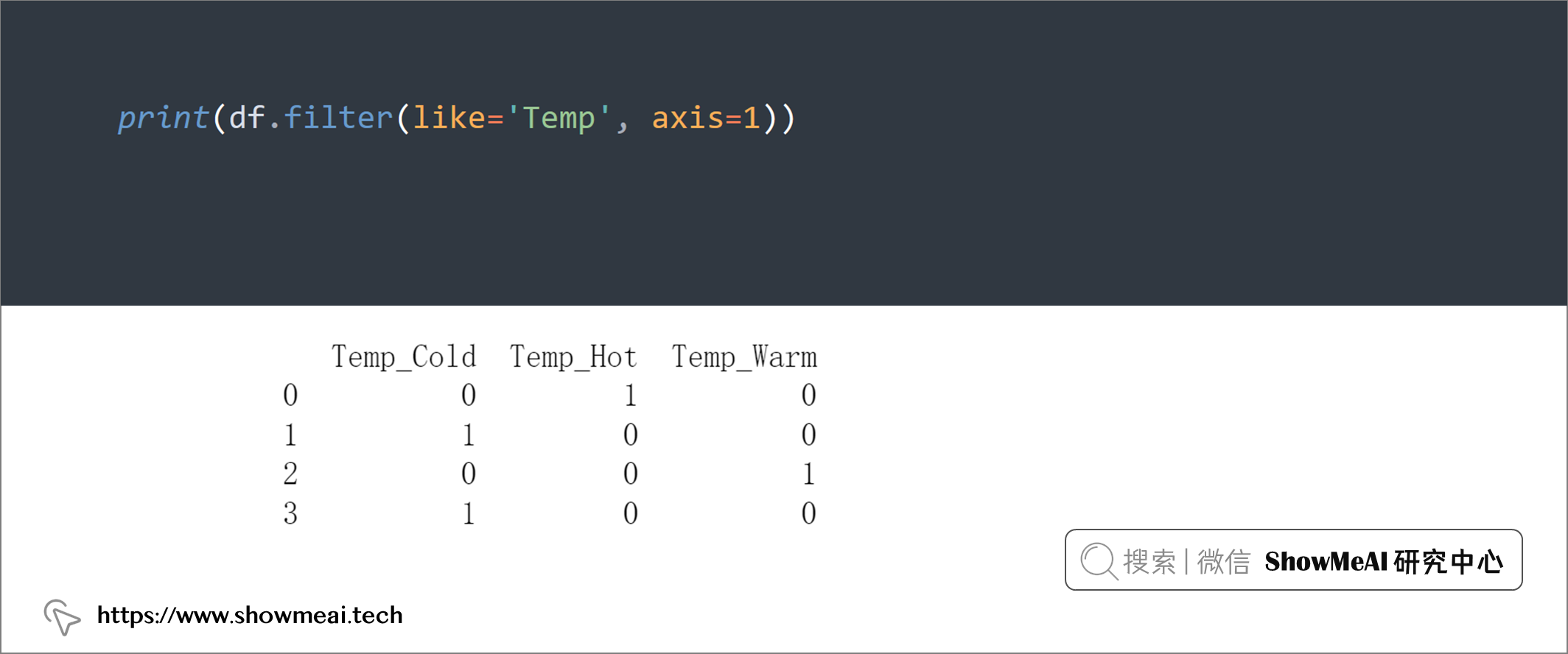This screenshot has height=654, width=1568.
Task: Click the Temp_Warm value in row 2
Action: pyautogui.click(x=809, y=474)
